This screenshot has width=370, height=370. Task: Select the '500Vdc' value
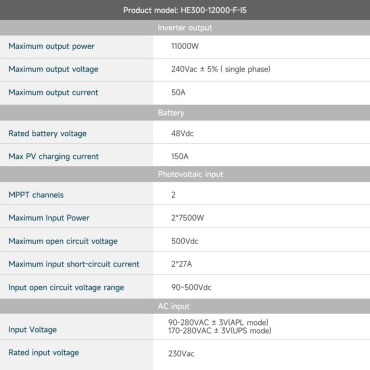tap(185, 241)
